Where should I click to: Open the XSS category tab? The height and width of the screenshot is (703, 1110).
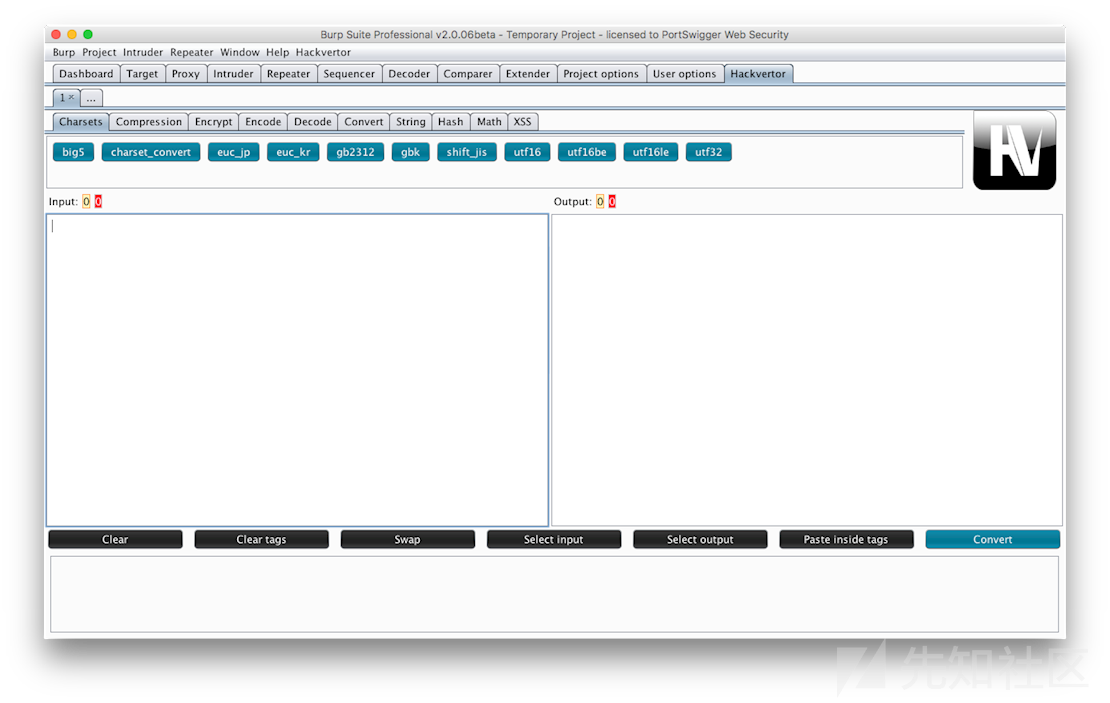pos(522,122)
